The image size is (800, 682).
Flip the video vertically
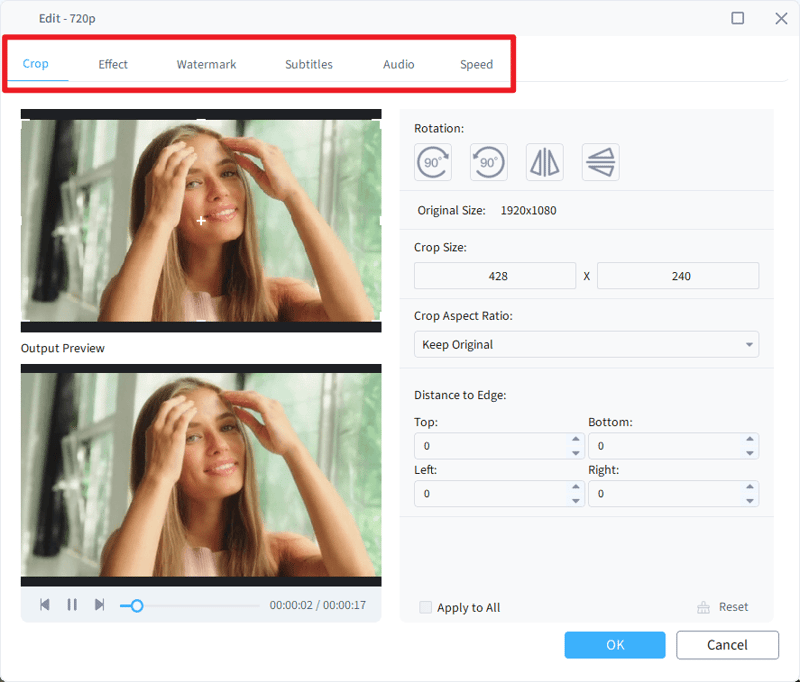click(600, 162)
